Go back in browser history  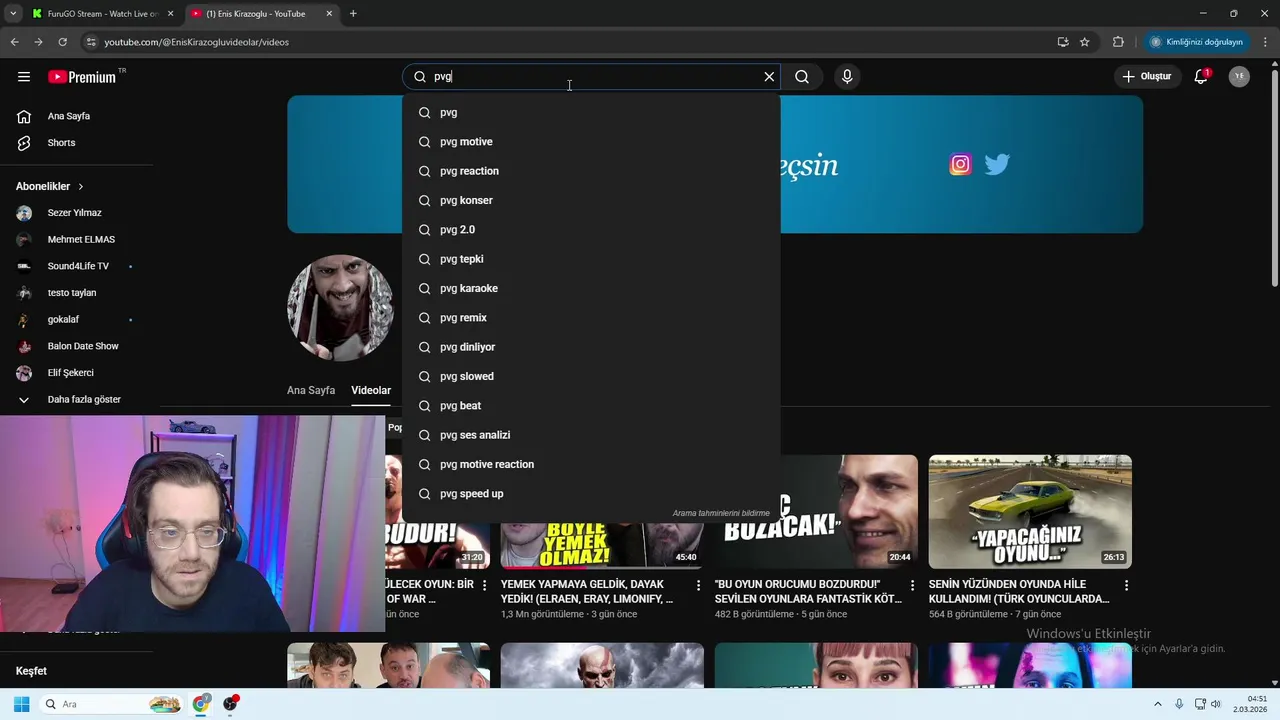14,42
